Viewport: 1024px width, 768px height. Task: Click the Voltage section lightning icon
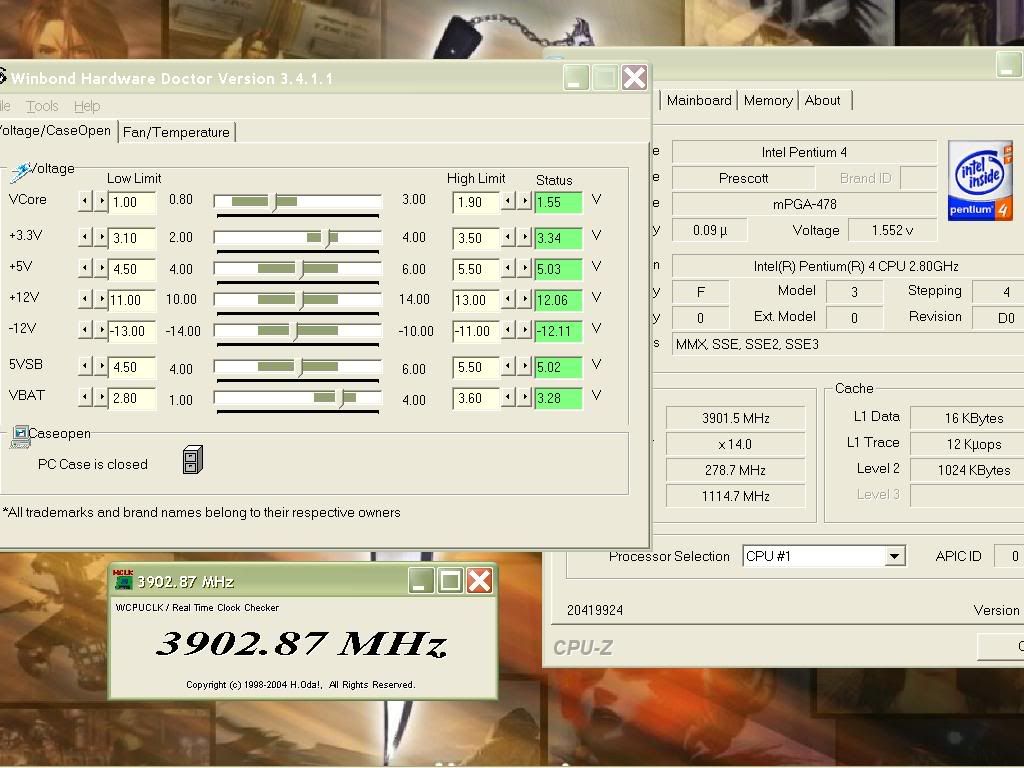(x=19, y=173)
